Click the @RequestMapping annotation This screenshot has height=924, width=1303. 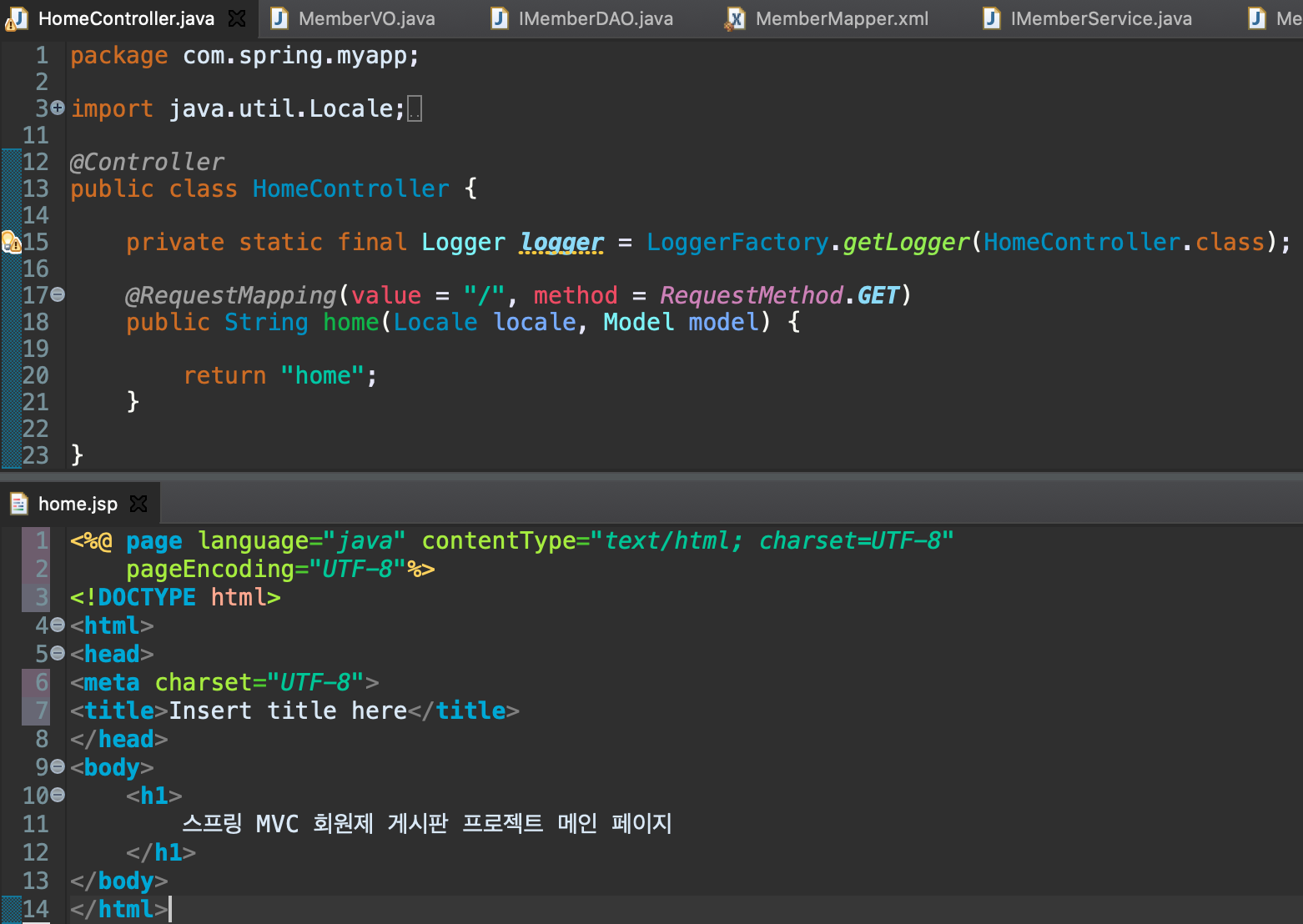tap(230, 295)
